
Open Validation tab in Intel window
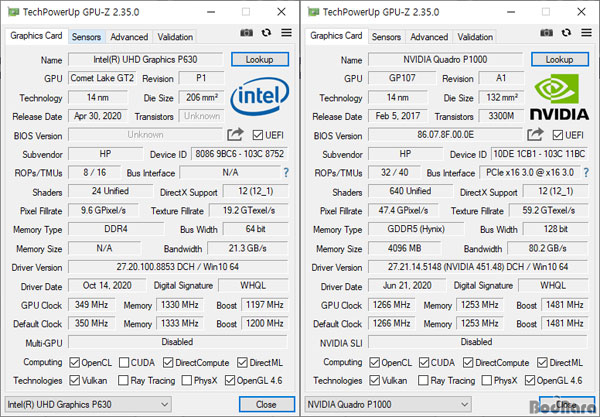coord(175,37)
